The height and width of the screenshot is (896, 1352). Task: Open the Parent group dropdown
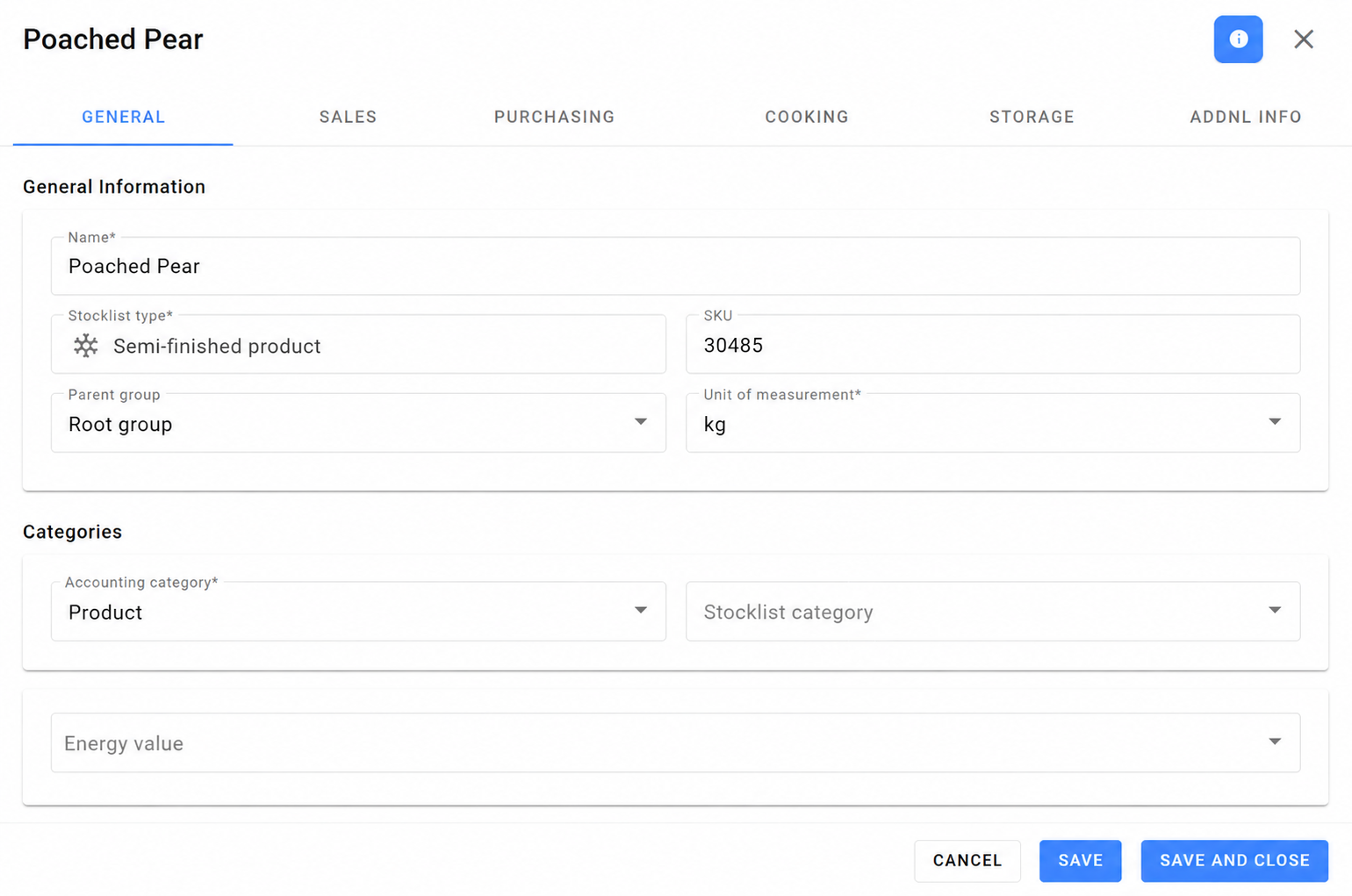tap(358, 424)
